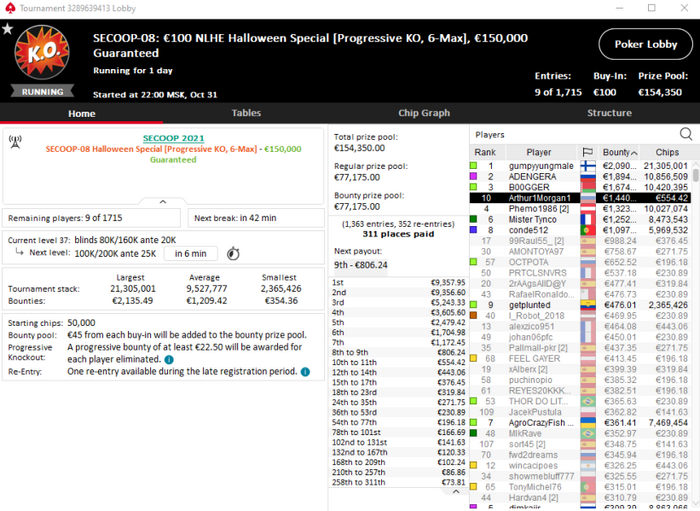This screenshot has width=700, height=511.
Task: Click the info icon beside Re-Entry description
Action: tap(305, 372)
